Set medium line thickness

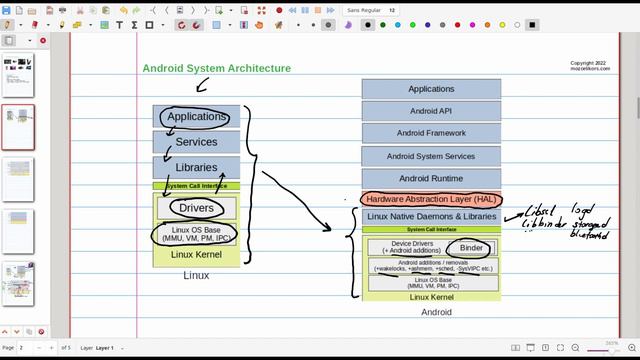point(313,25)
